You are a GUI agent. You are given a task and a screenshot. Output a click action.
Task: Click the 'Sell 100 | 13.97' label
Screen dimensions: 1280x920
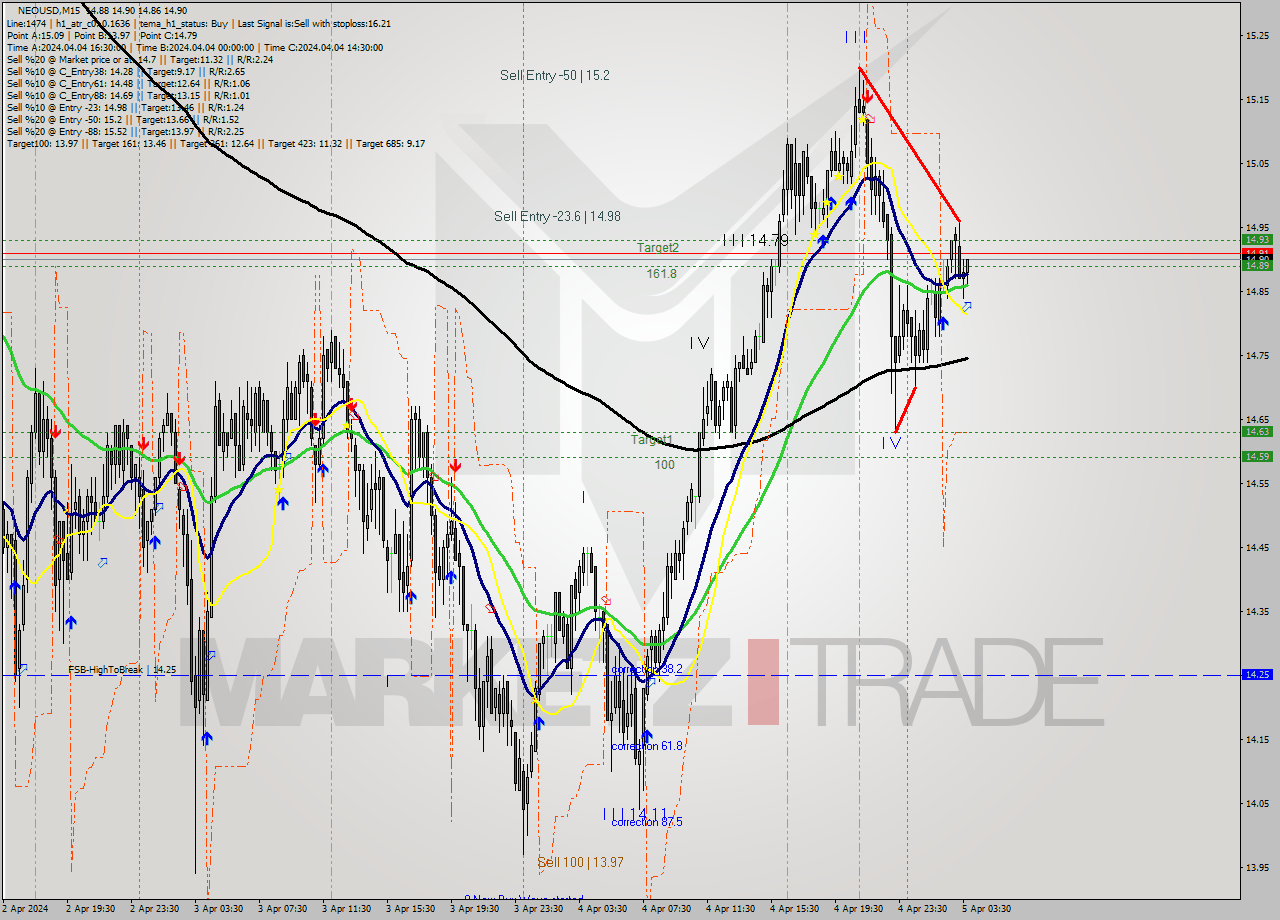(x=581, y=862)
